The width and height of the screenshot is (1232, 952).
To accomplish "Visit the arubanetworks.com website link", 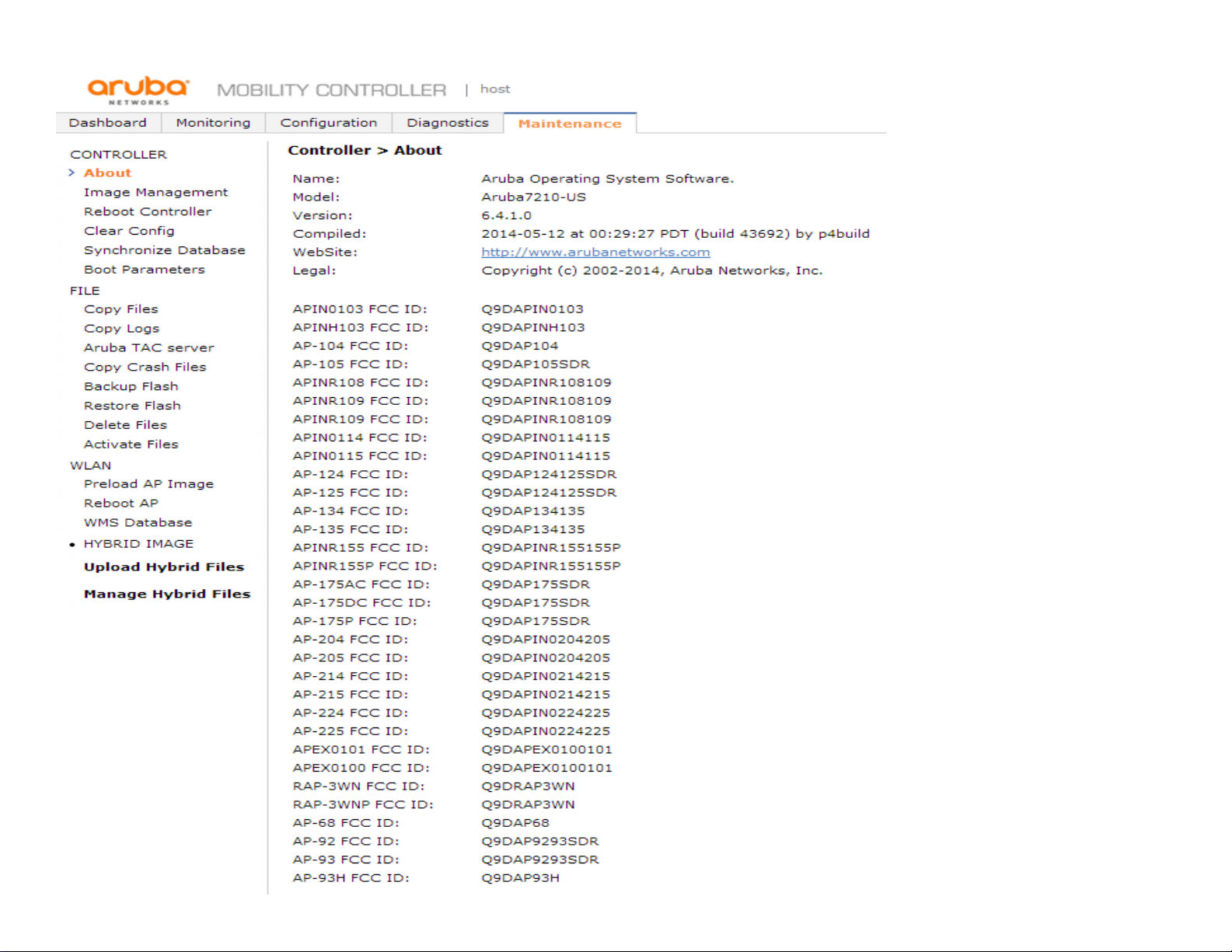I will coord(595,252).
